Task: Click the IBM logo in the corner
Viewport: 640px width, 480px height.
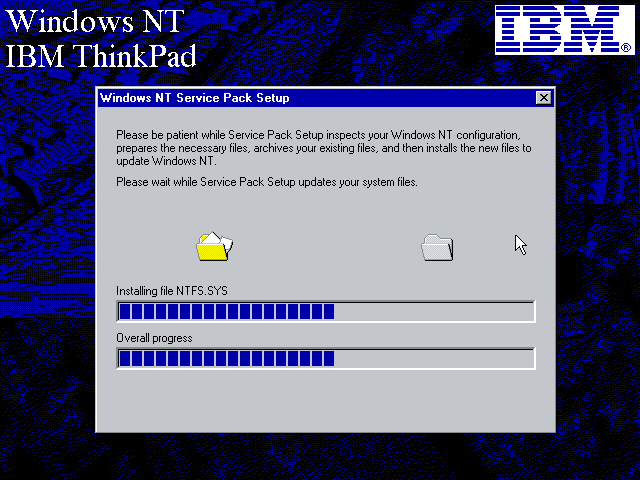Action: (565, 29)
